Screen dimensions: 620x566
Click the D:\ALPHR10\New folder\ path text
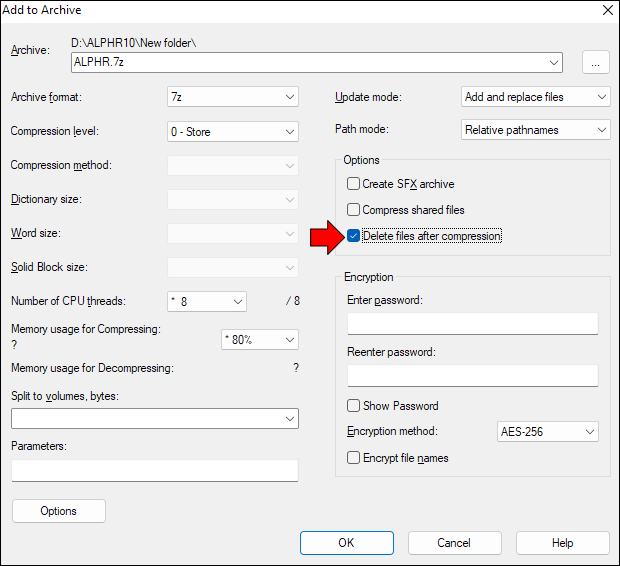pyautogui.click(x=134, y=43)
